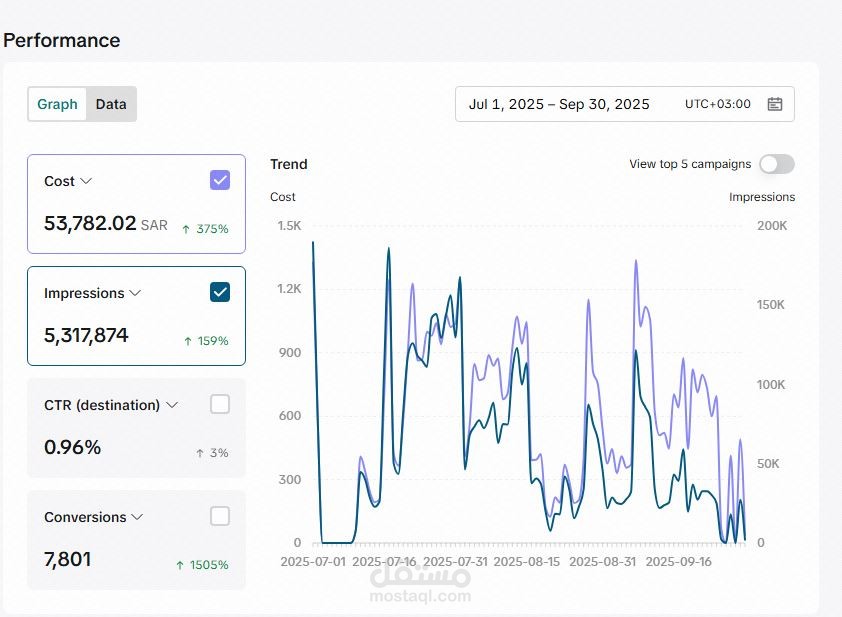Click the green up arrow beside 375%
Image resolution: width=842 pixels, height=617 pixels.
coord(186,229)
